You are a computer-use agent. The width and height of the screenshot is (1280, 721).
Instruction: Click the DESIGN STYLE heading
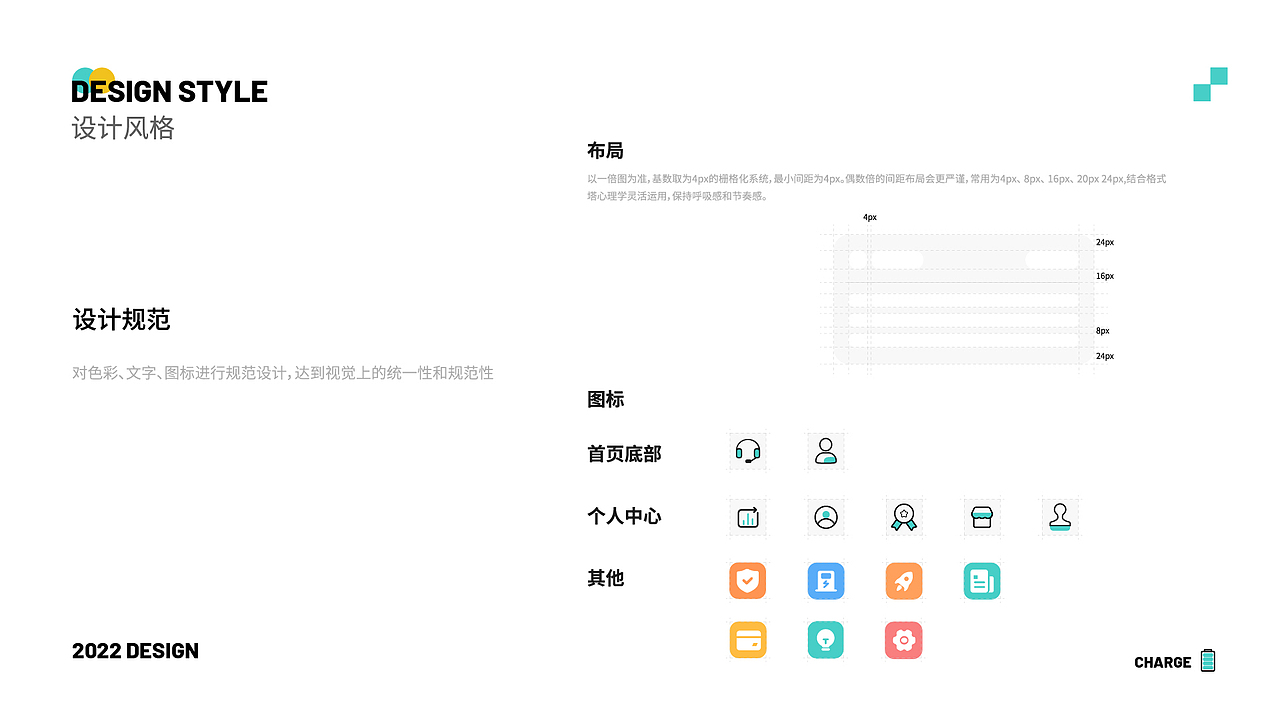pyautogui.click(x=170, y=92)
